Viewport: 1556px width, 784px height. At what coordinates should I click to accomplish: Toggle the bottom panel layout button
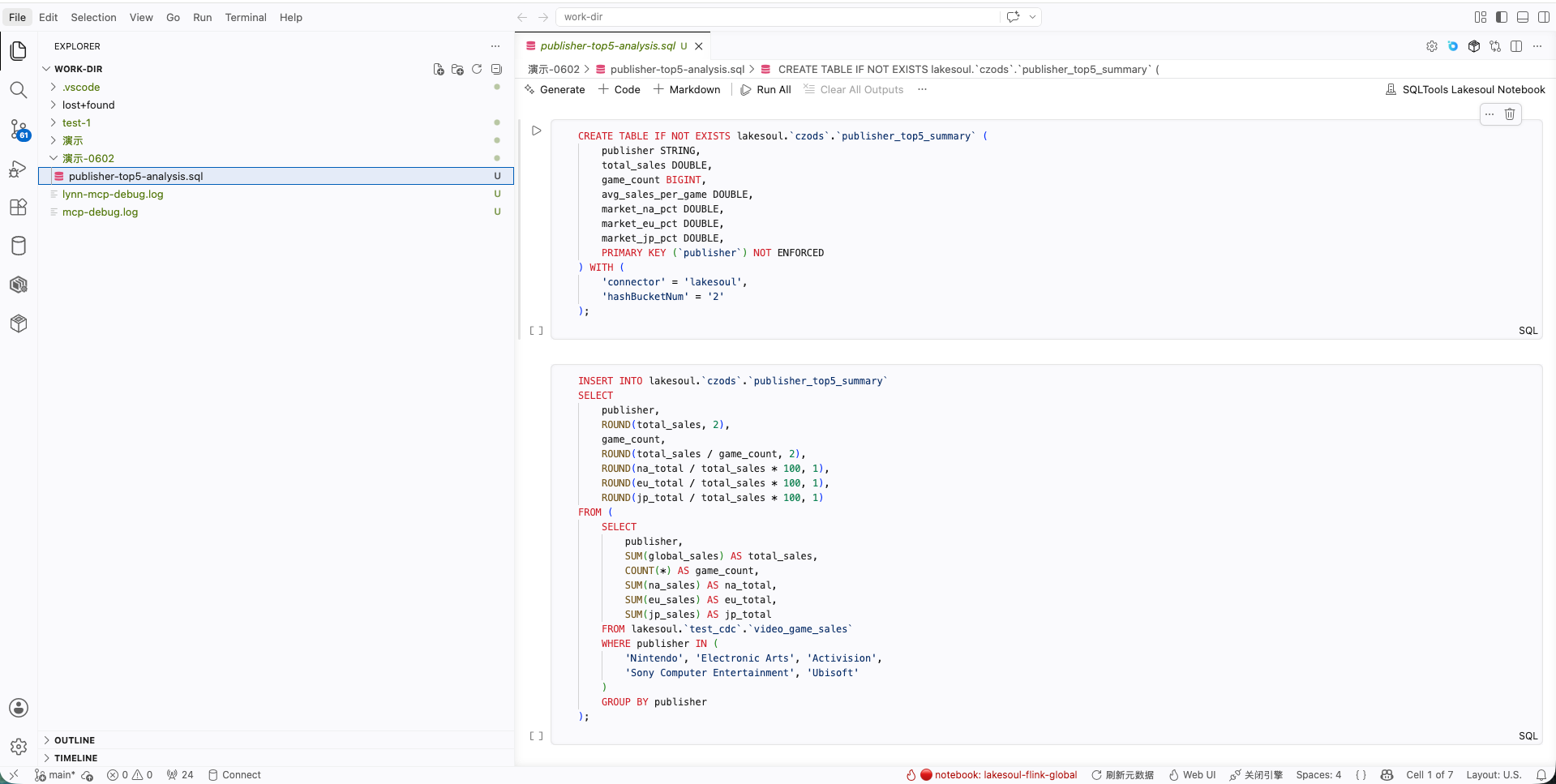[x=1523, y=17]
